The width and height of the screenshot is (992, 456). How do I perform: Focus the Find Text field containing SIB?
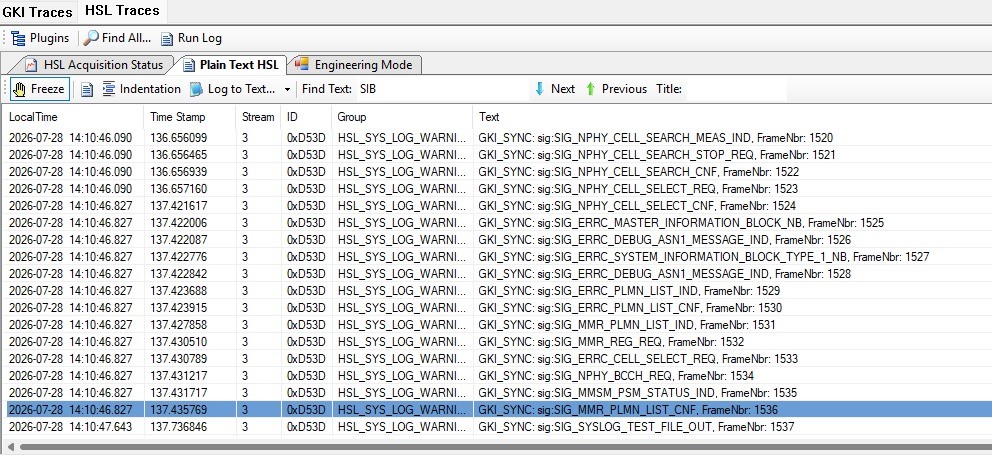point(443,89)
